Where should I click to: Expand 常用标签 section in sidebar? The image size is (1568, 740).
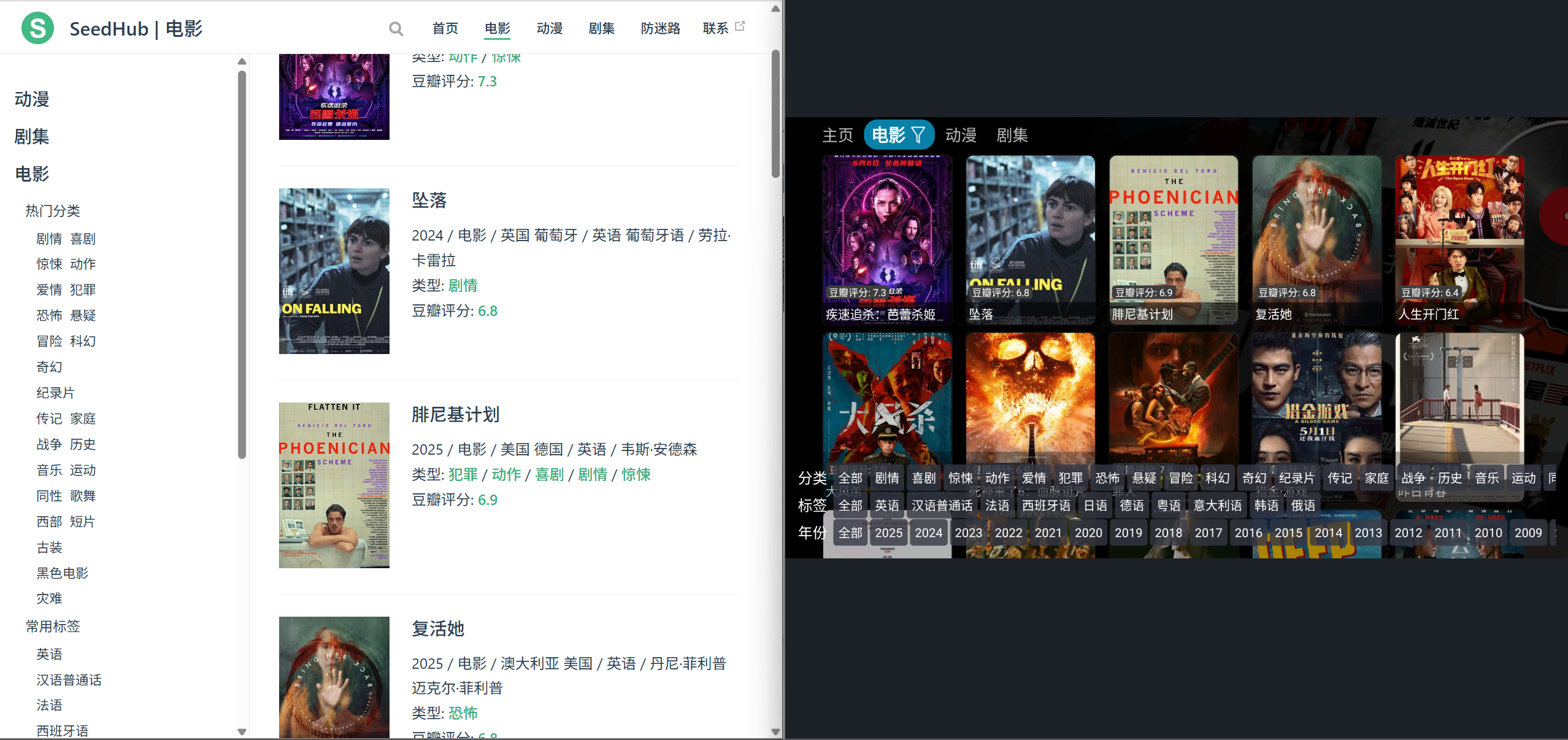point(53,626)
